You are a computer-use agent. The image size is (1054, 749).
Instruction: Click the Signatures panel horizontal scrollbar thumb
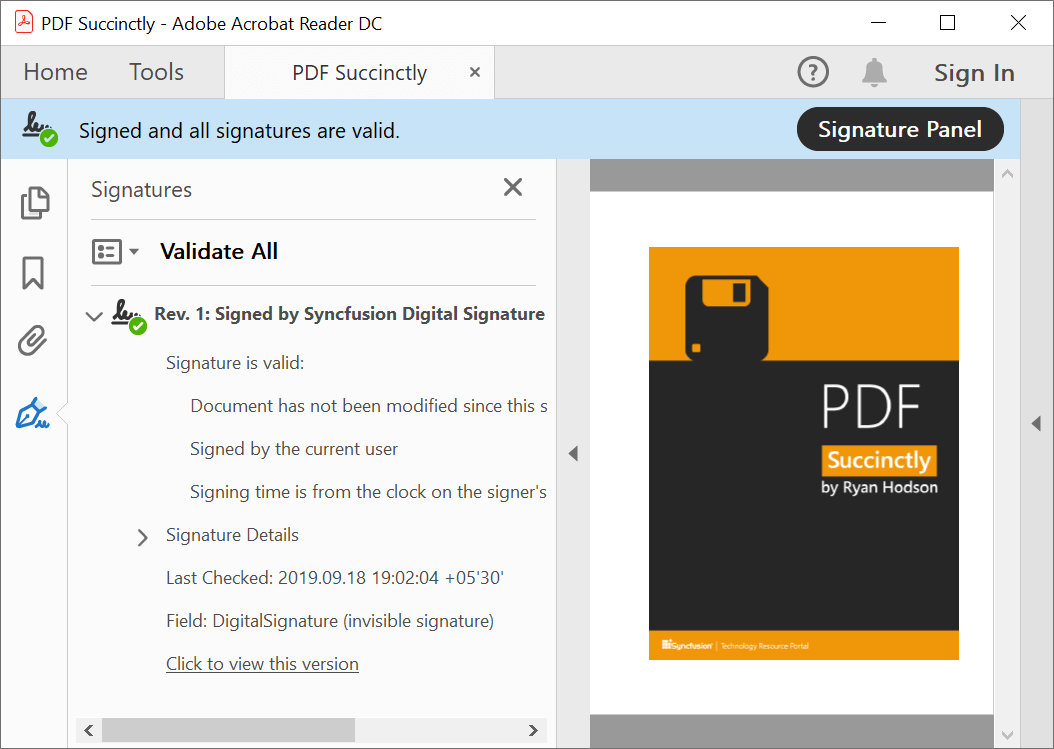[229, 730]
